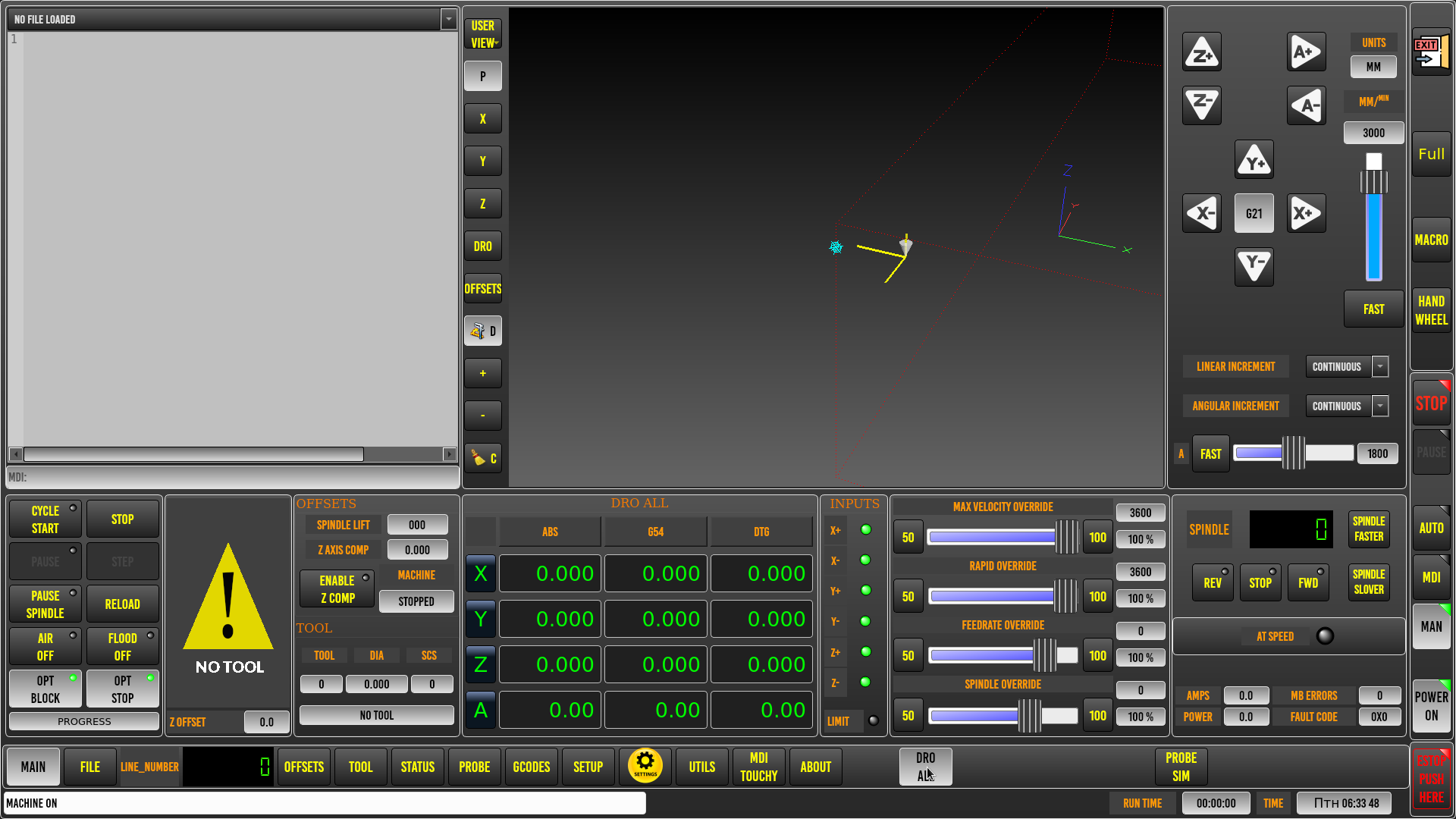1456x819 pixels.
Task: Click the Z OFFSET value field
Action: coord(266,722)
